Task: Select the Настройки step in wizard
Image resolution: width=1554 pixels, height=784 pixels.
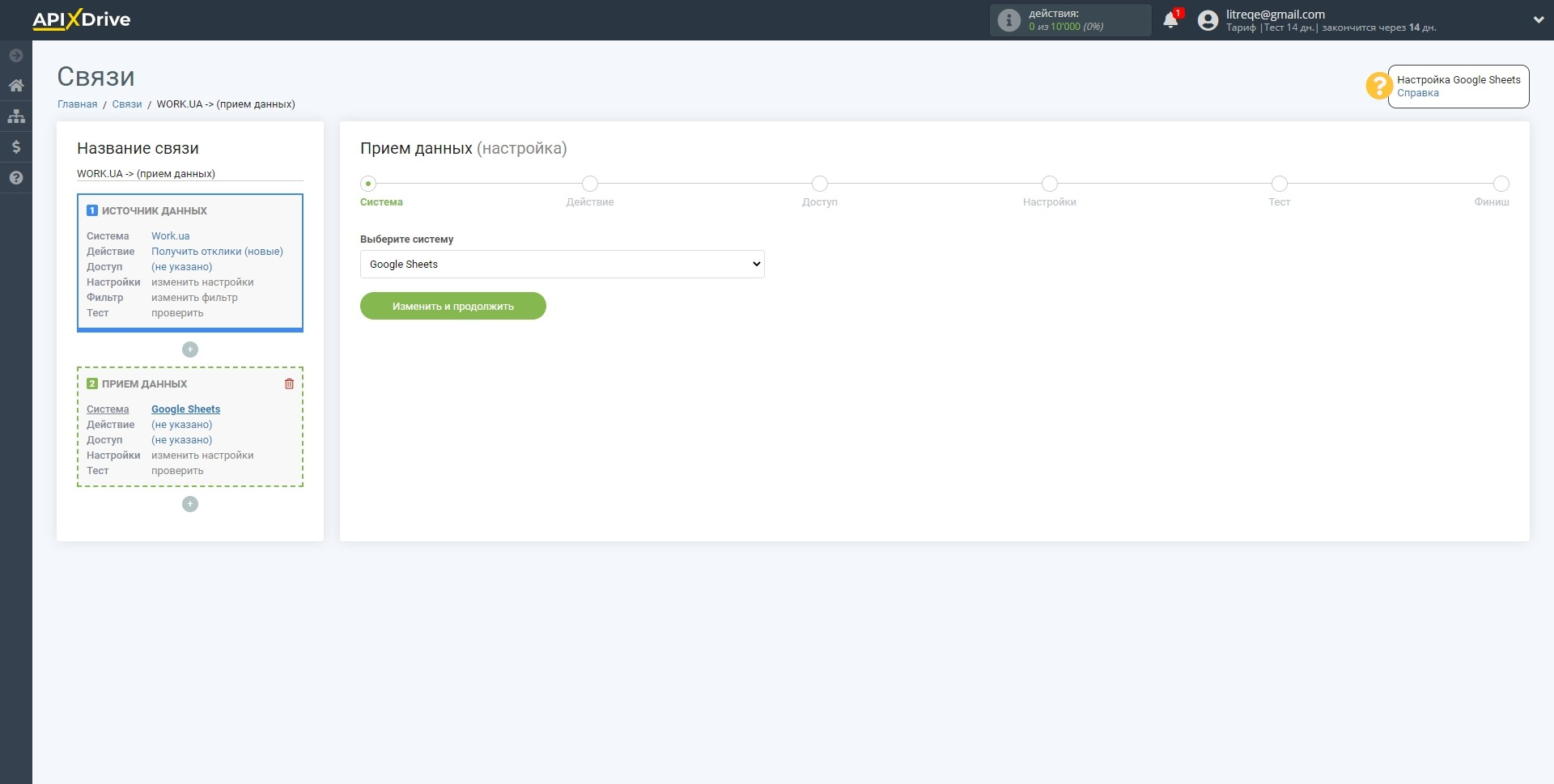Action: 1050,184
